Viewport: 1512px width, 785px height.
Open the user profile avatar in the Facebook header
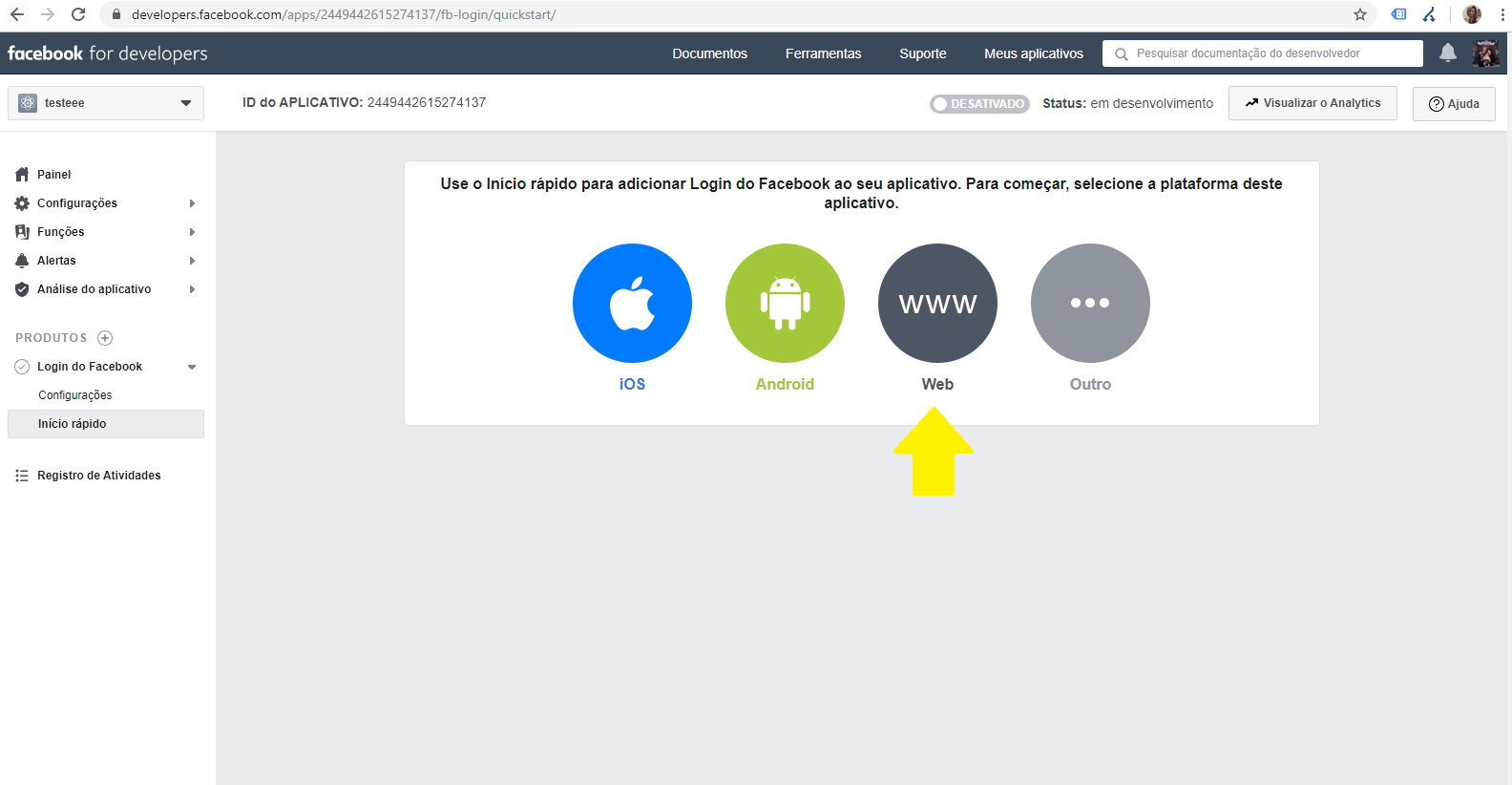[1485, 53]
